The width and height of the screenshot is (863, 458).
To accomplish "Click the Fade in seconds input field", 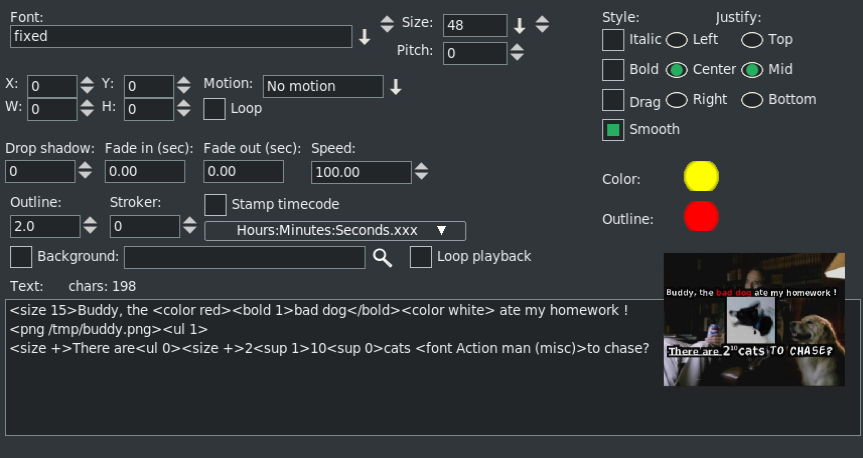I will coord(144,172).
